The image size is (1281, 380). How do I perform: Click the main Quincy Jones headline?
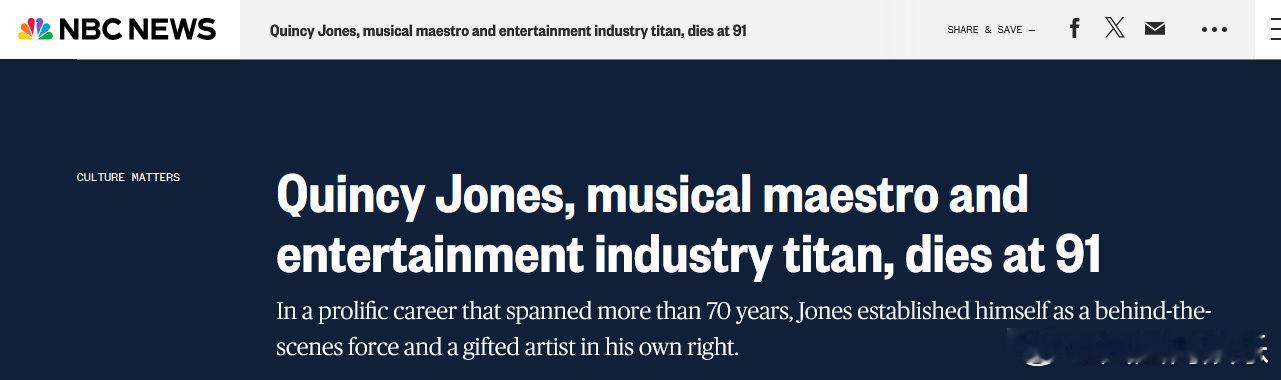tap(688, 225)
